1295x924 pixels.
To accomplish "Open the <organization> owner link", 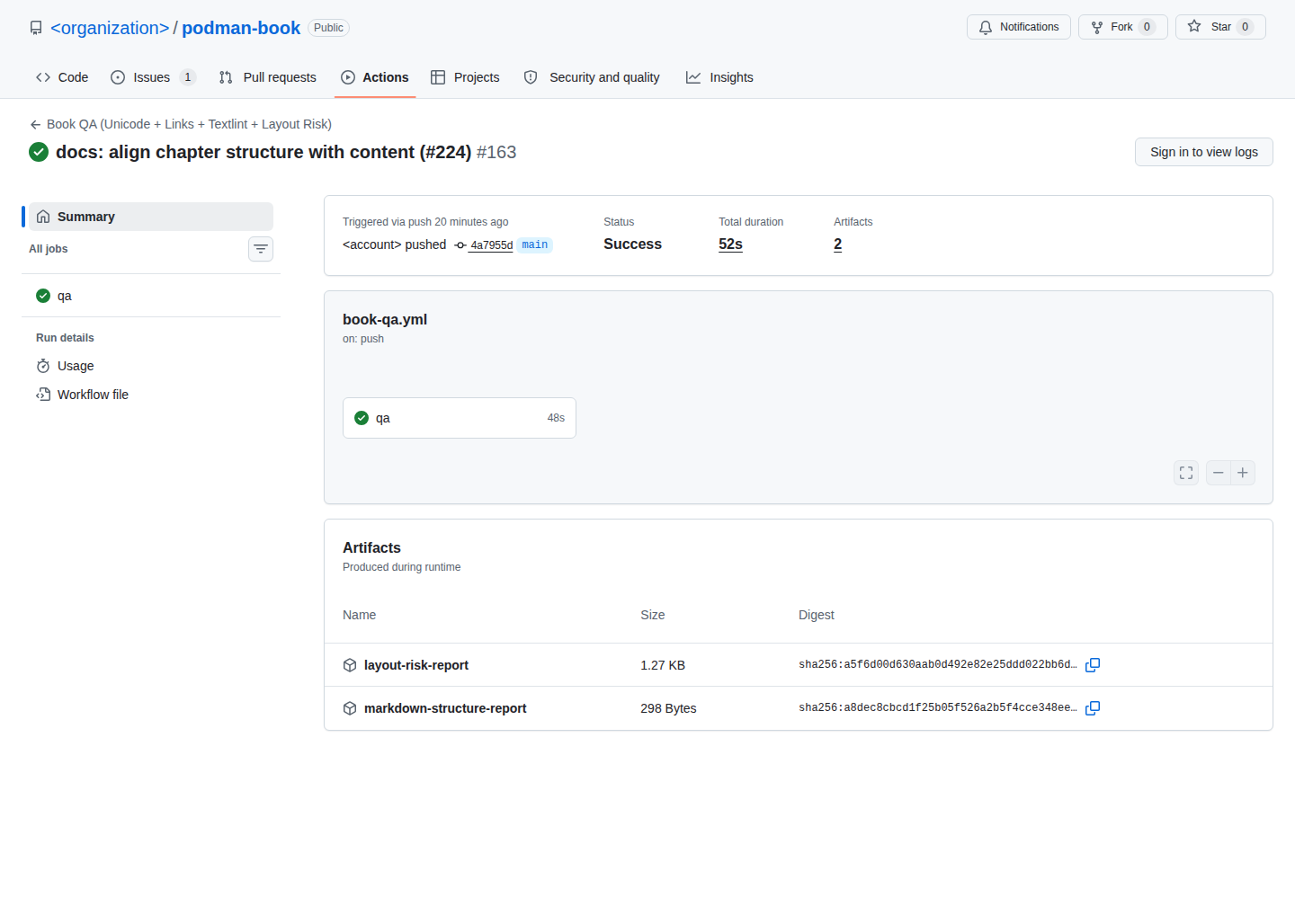I will click(x=110, y=28).
